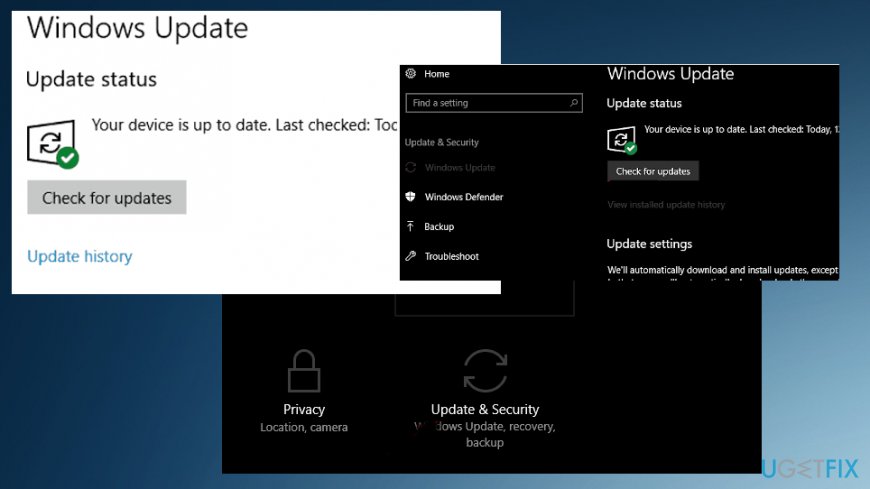Click the update status icon in the white window
The width and height of the screenshot is (870, 489).
point(53,144)
